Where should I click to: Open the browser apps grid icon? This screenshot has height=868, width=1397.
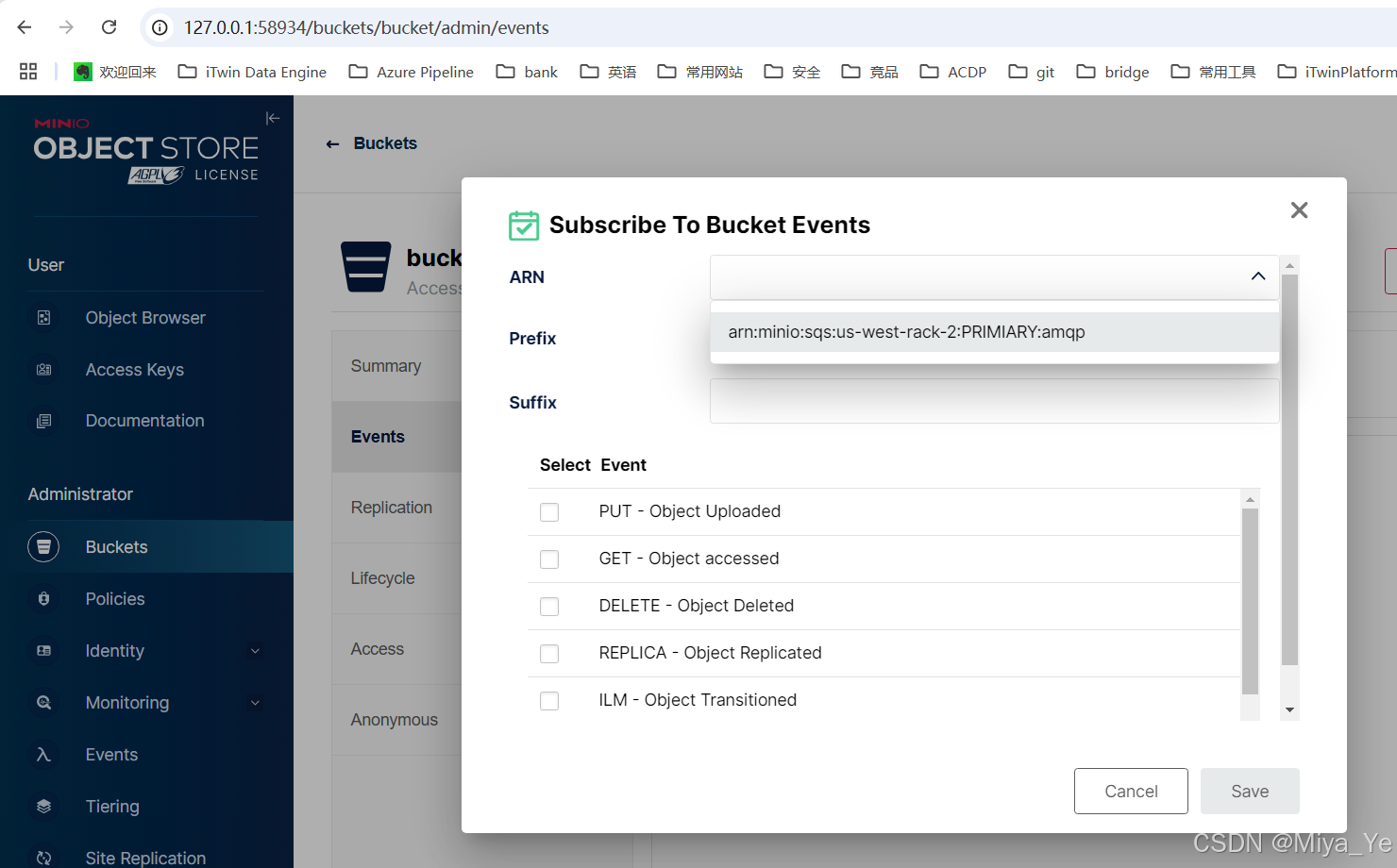point(28,72)
